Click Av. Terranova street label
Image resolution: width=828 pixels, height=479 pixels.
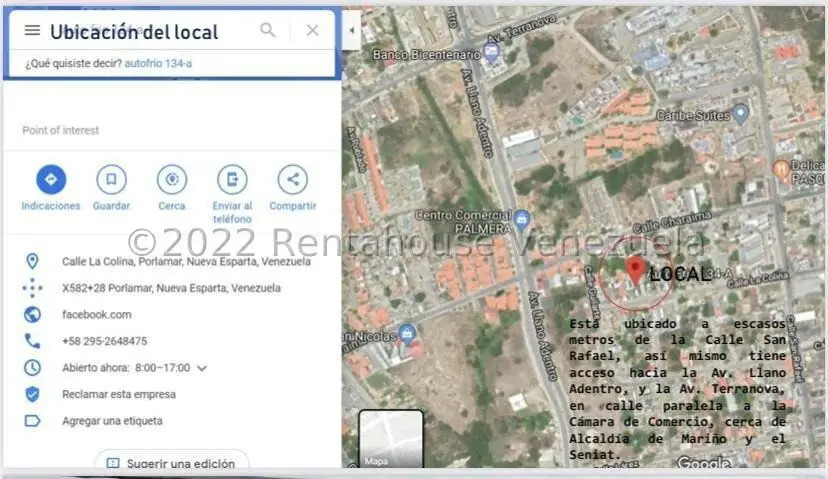tap(521, 29)
